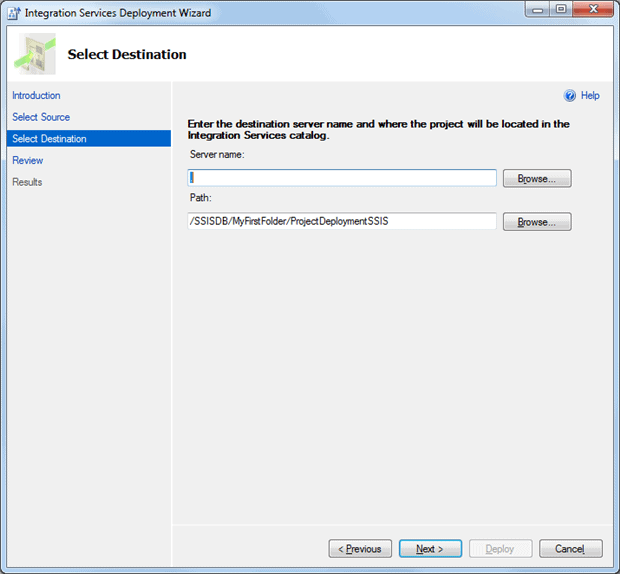Click the bold "Enter the destination server name" instruction text

pyautogui.click(x=379, y=130)
